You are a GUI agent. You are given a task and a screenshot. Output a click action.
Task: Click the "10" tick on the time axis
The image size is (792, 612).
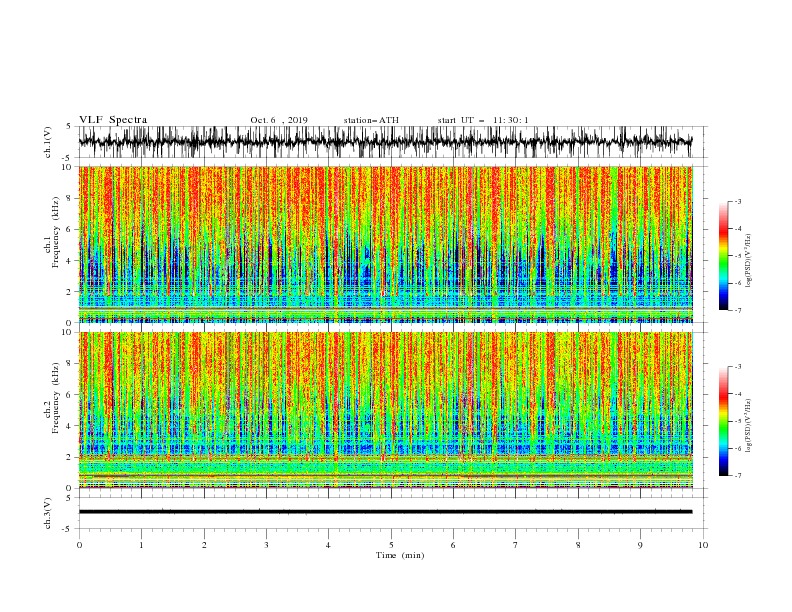703,545
